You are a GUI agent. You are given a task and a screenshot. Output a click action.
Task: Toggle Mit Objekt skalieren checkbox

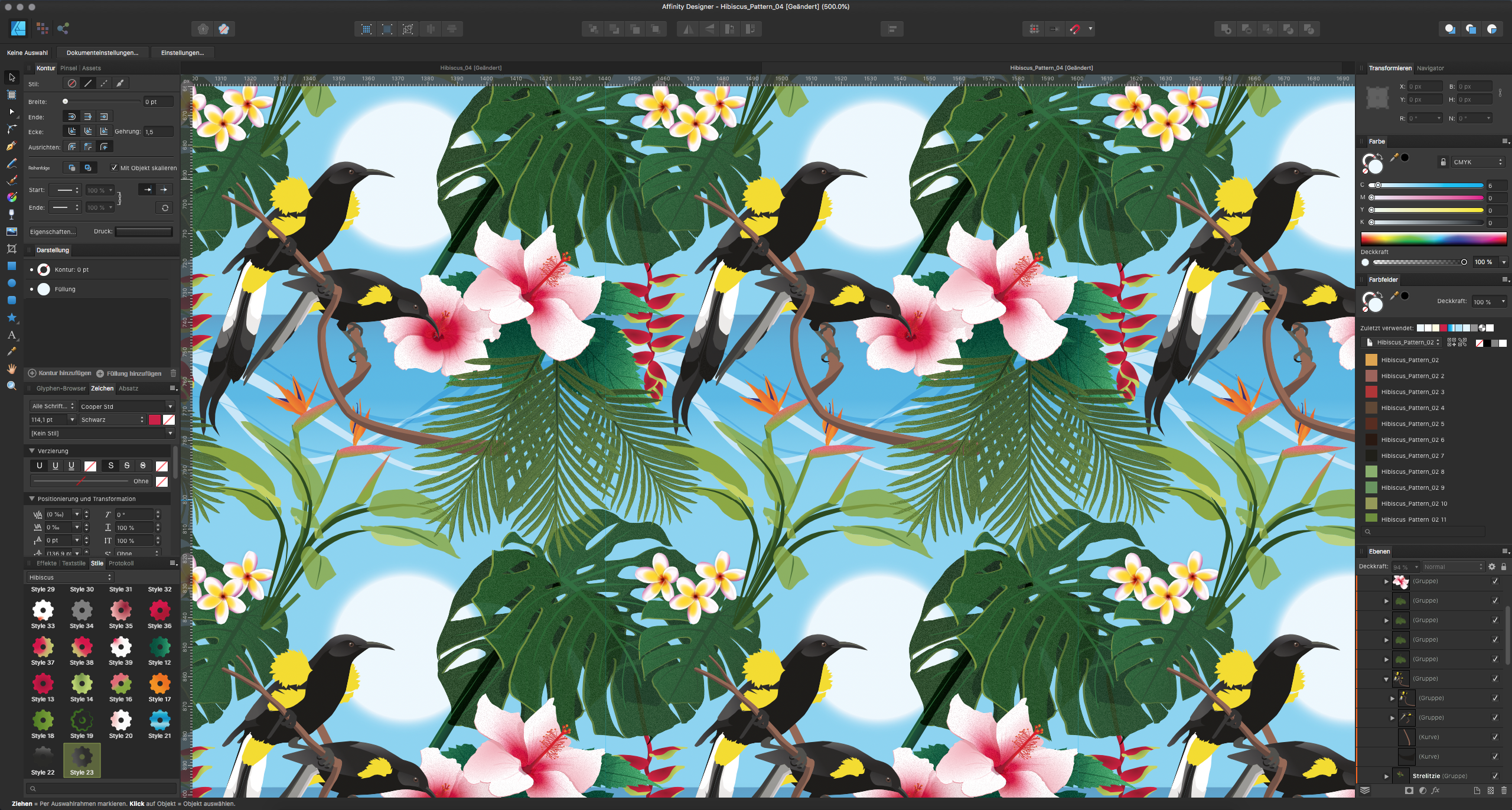click(x=114, y=168)
